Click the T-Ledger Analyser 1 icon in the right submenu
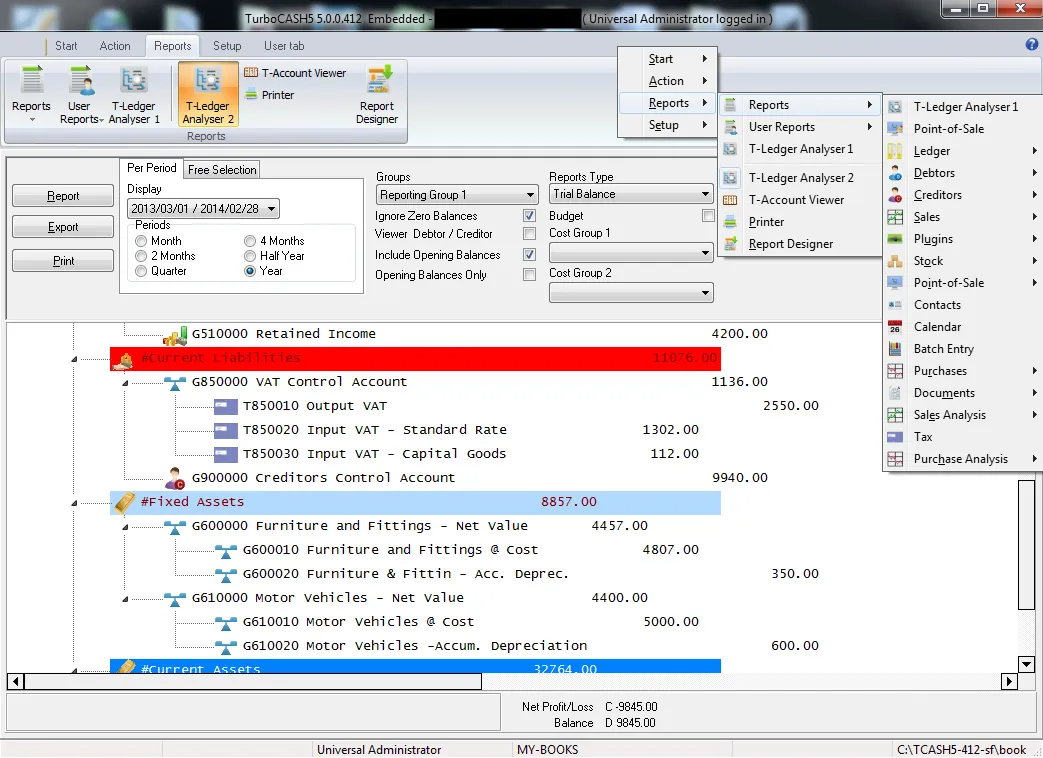The height and width of the screenshot is (758, 1043). [x=895, y=107]
